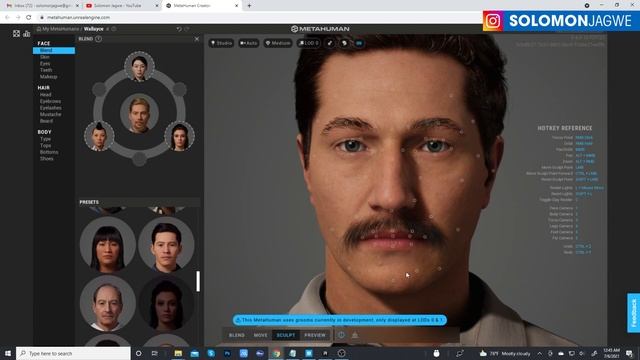Image resolution: width=640 pixels, height=360 pixels.
Task: Select Type under the Body section
Action: (45, 139)
